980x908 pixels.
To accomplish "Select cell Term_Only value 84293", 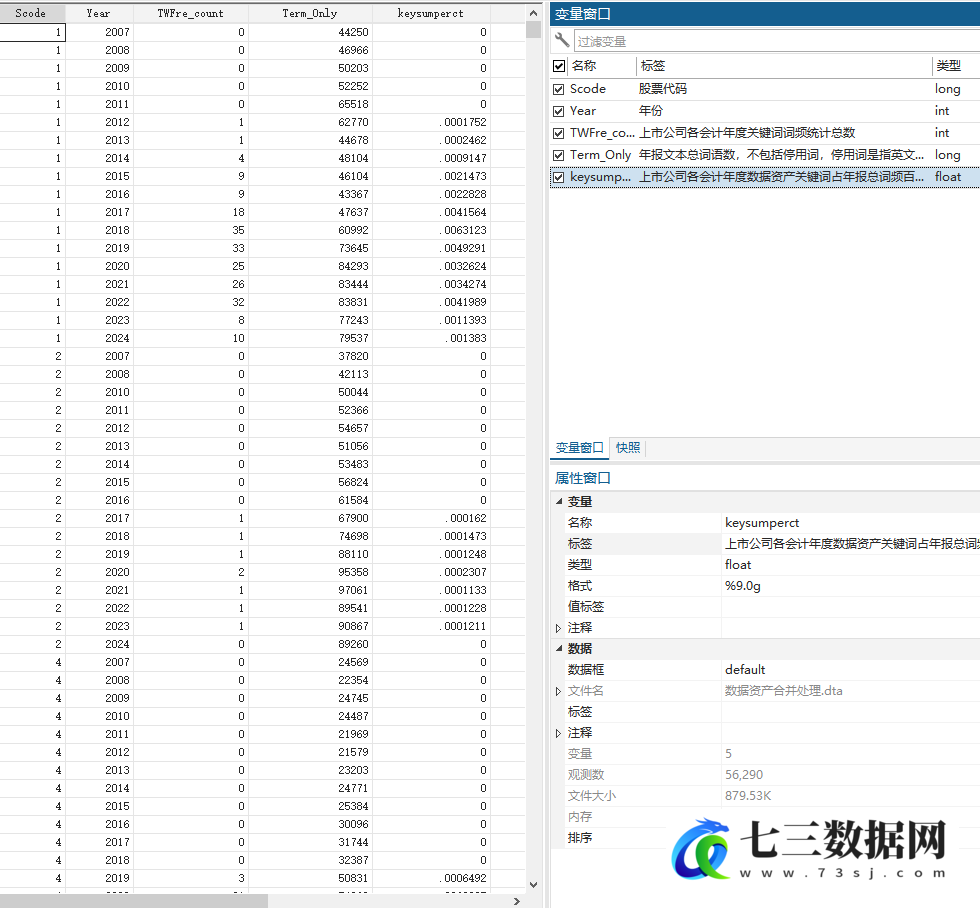I will pyautogui.click(x=310, y=266).
